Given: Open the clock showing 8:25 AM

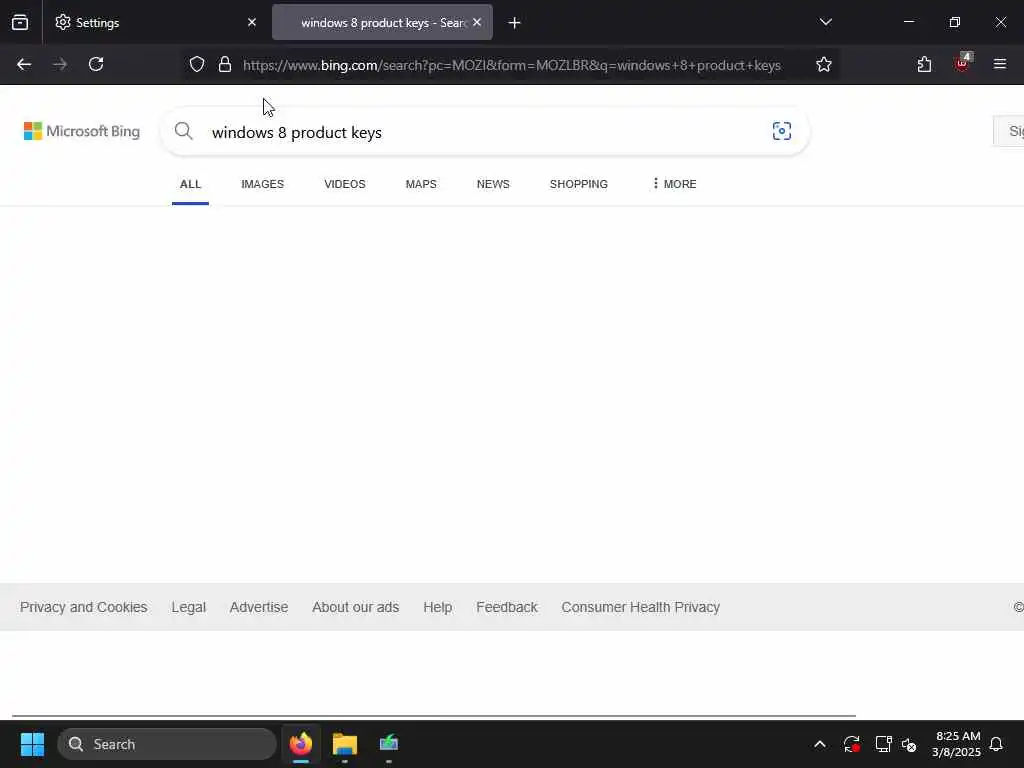Looking at the screenshot, I should (957, 744).
